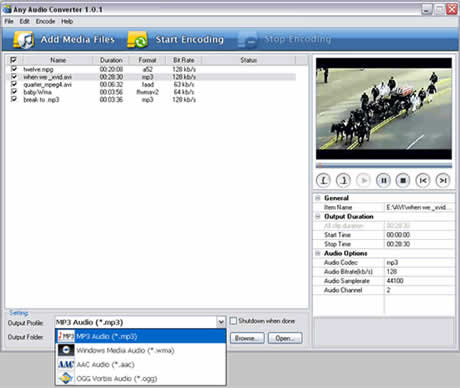460x388 pixels.
Task: Open the Encode menu
Action: click(x=45, y=21)
